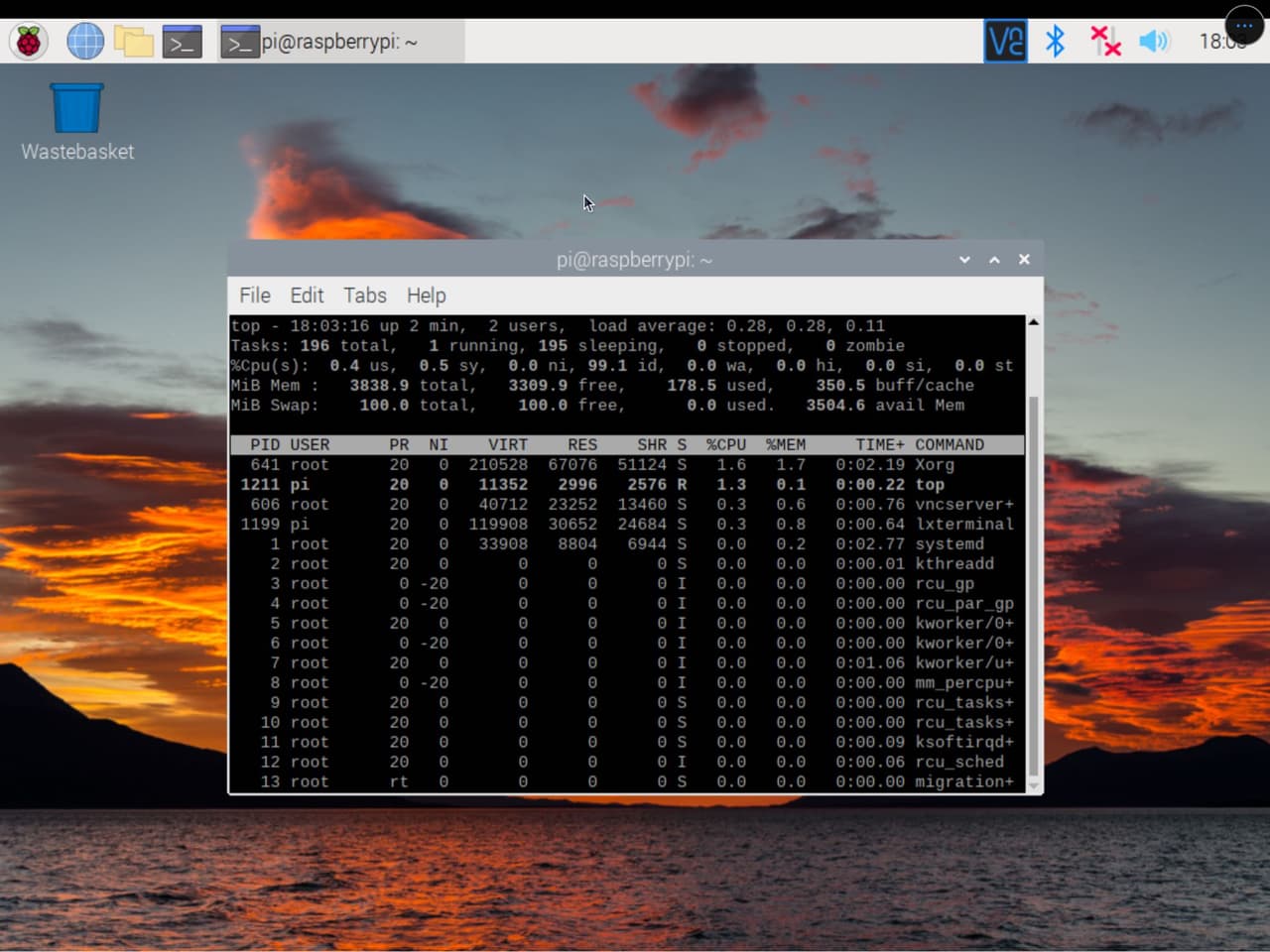Click the rcu_sched process row
The width and height of the screenshot is (1270, 952).
point(627,762)
